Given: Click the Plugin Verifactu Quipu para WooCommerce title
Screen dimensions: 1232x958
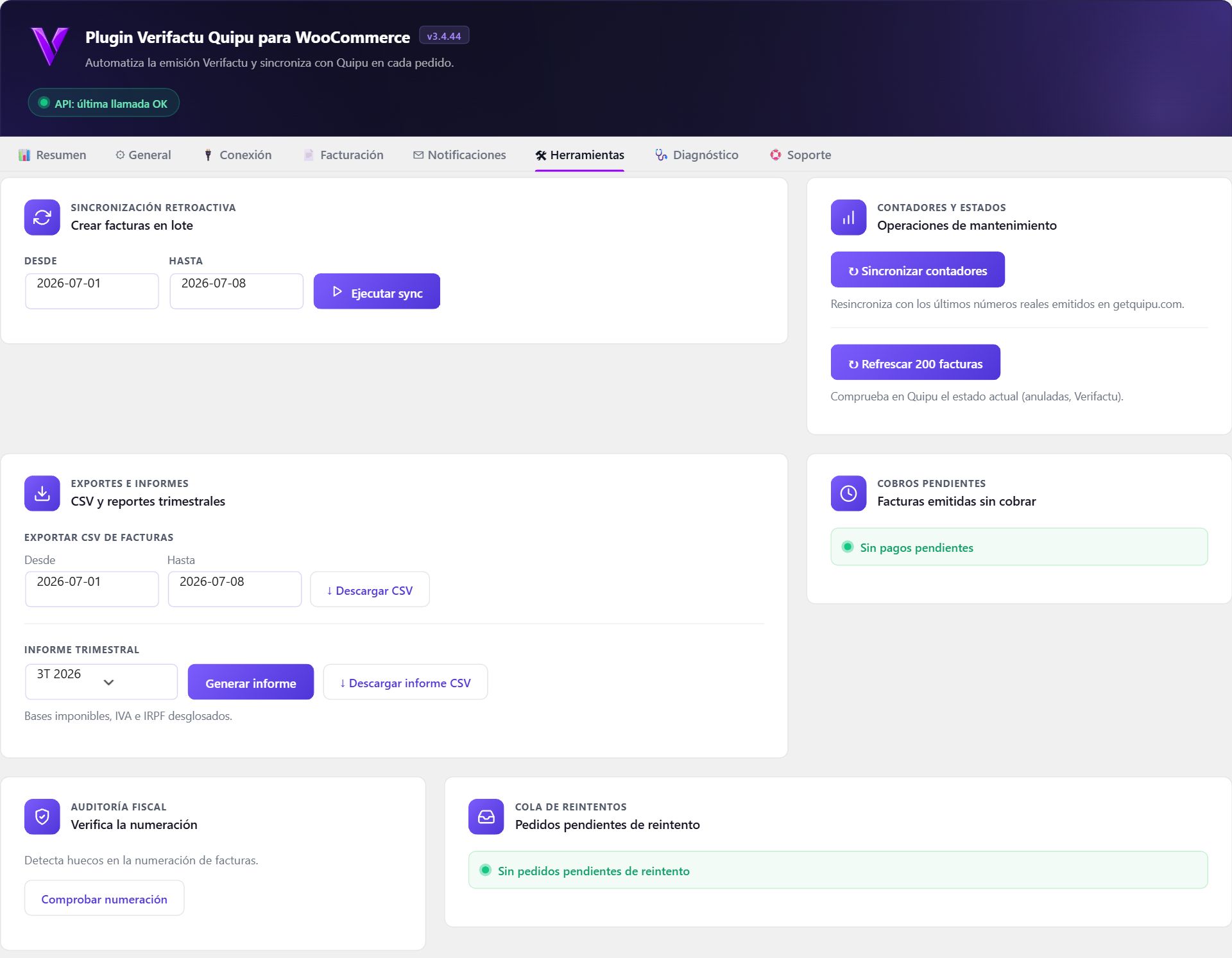Looking at the screenshot, I should (x=248, y=37).
